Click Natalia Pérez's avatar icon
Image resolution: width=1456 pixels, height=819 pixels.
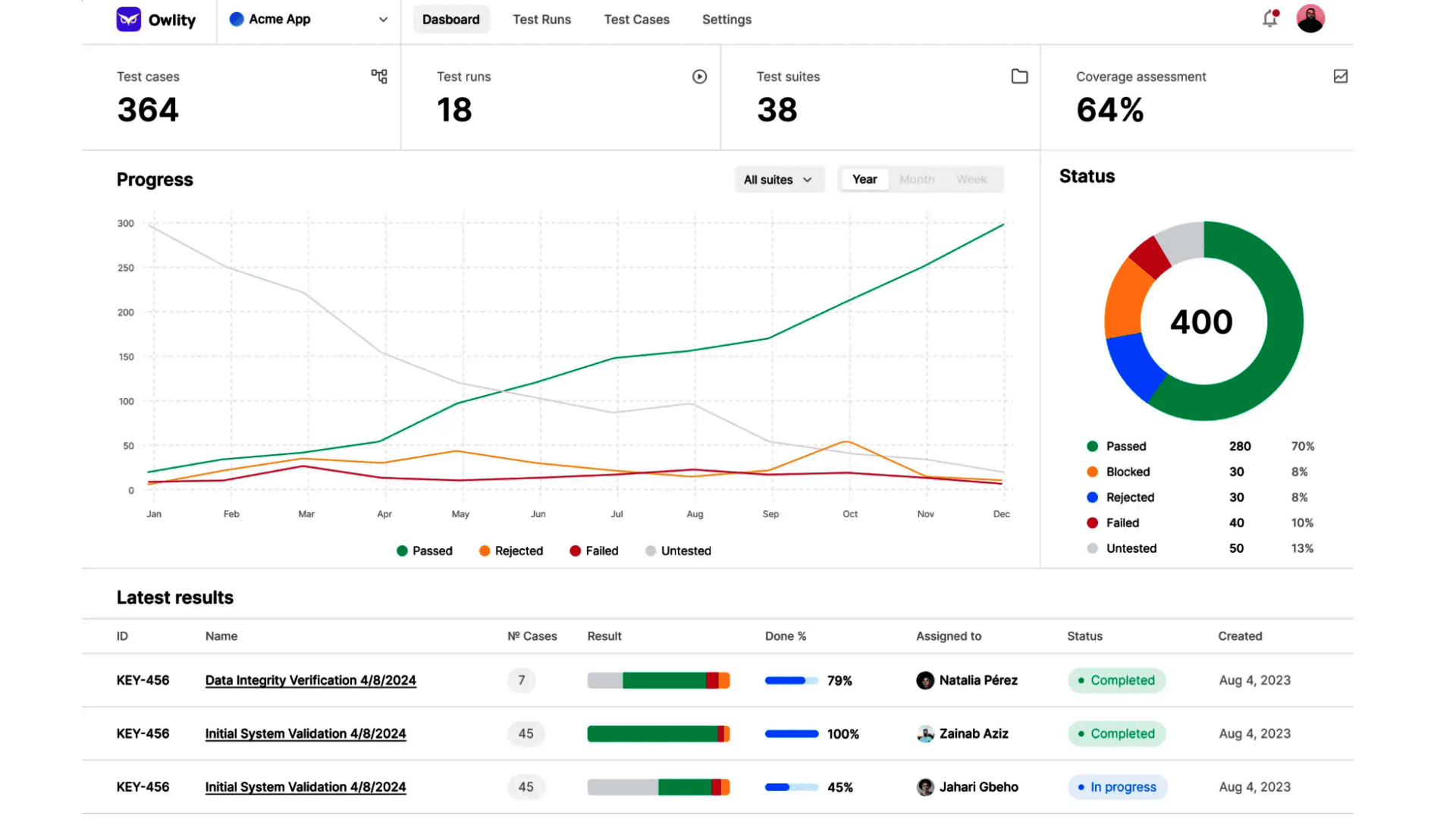tap(925, 680)
